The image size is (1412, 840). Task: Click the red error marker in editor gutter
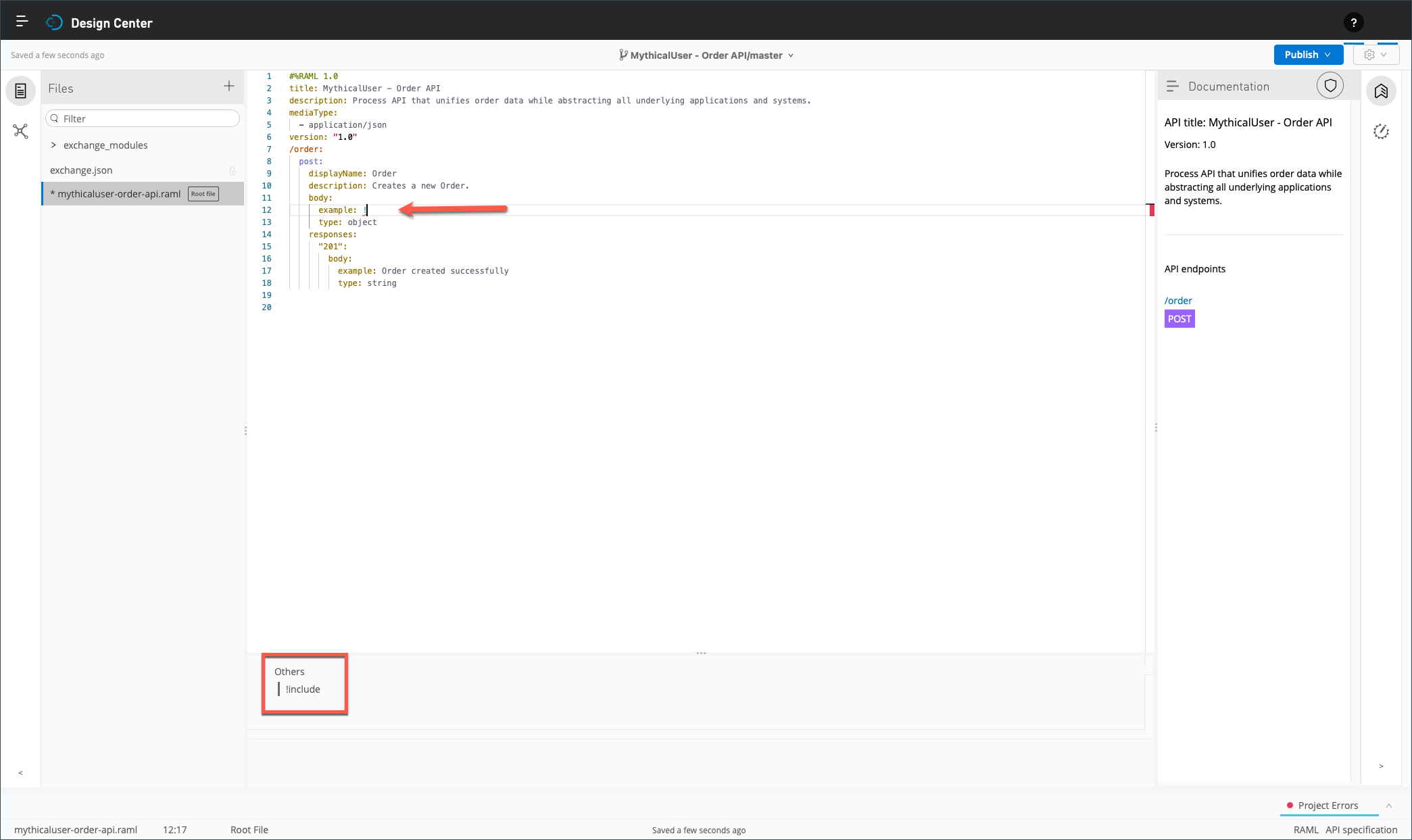[1152, 210]
